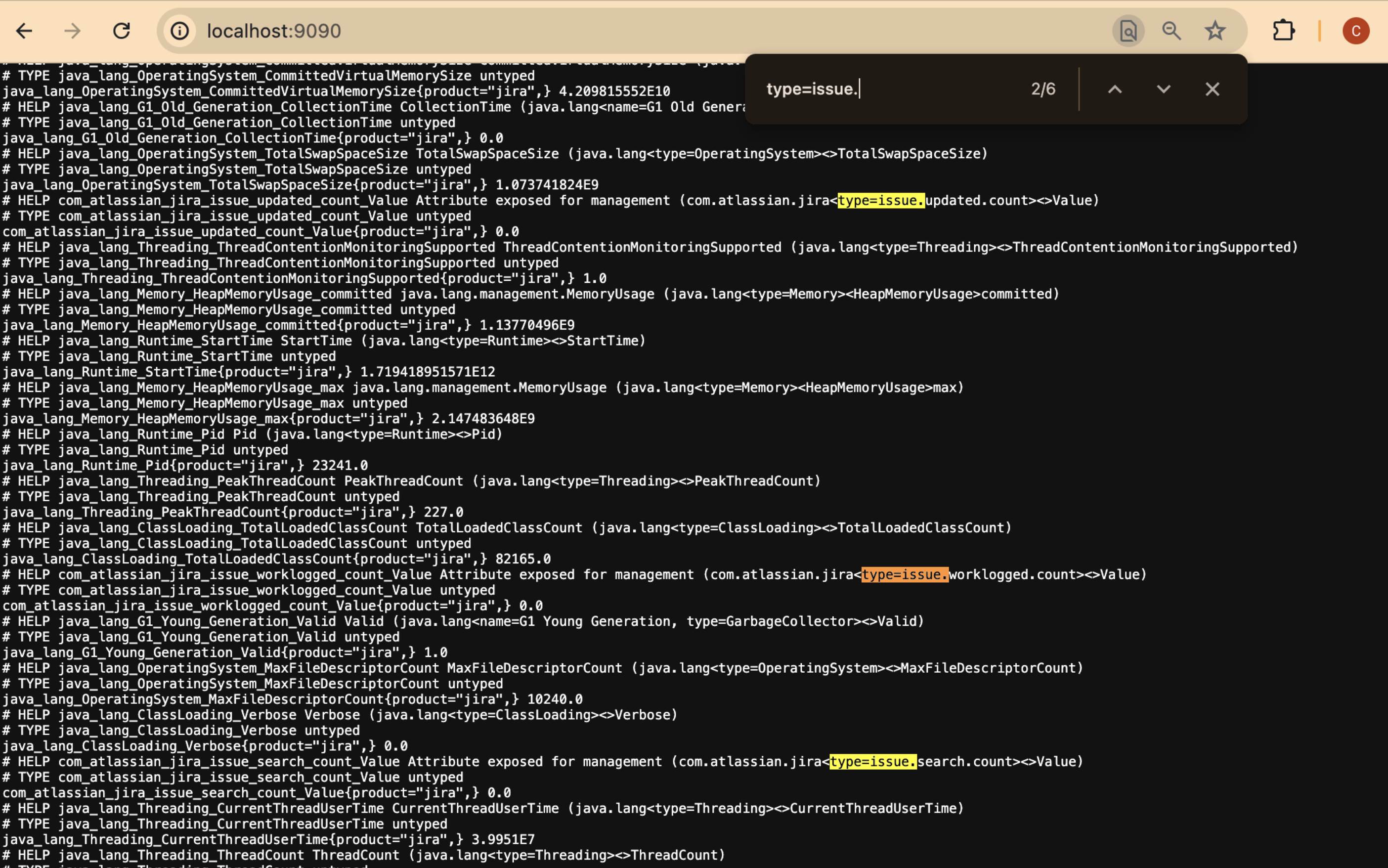
Task: Click the find-in-page document search icon
Action: (1128, 31)
